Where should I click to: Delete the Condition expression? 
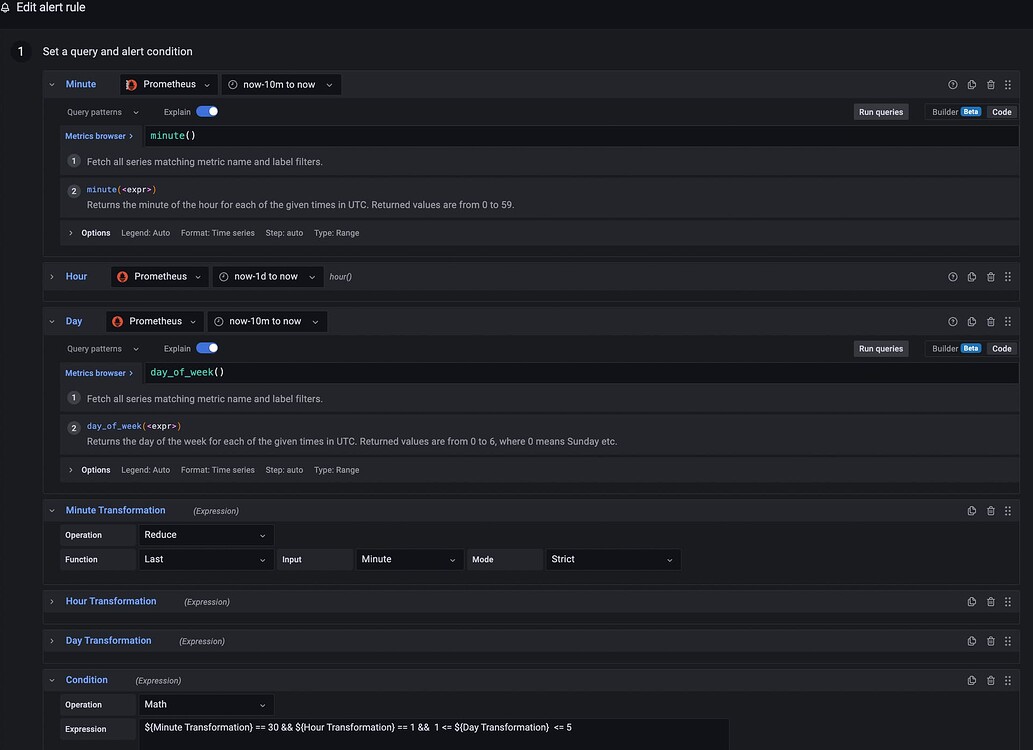tap(990, 679)
